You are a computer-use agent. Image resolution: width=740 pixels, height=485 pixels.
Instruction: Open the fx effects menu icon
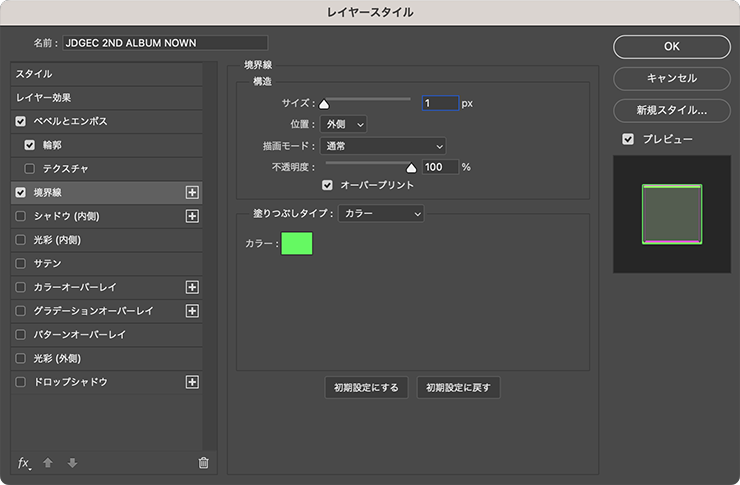(x=25, y=462)
